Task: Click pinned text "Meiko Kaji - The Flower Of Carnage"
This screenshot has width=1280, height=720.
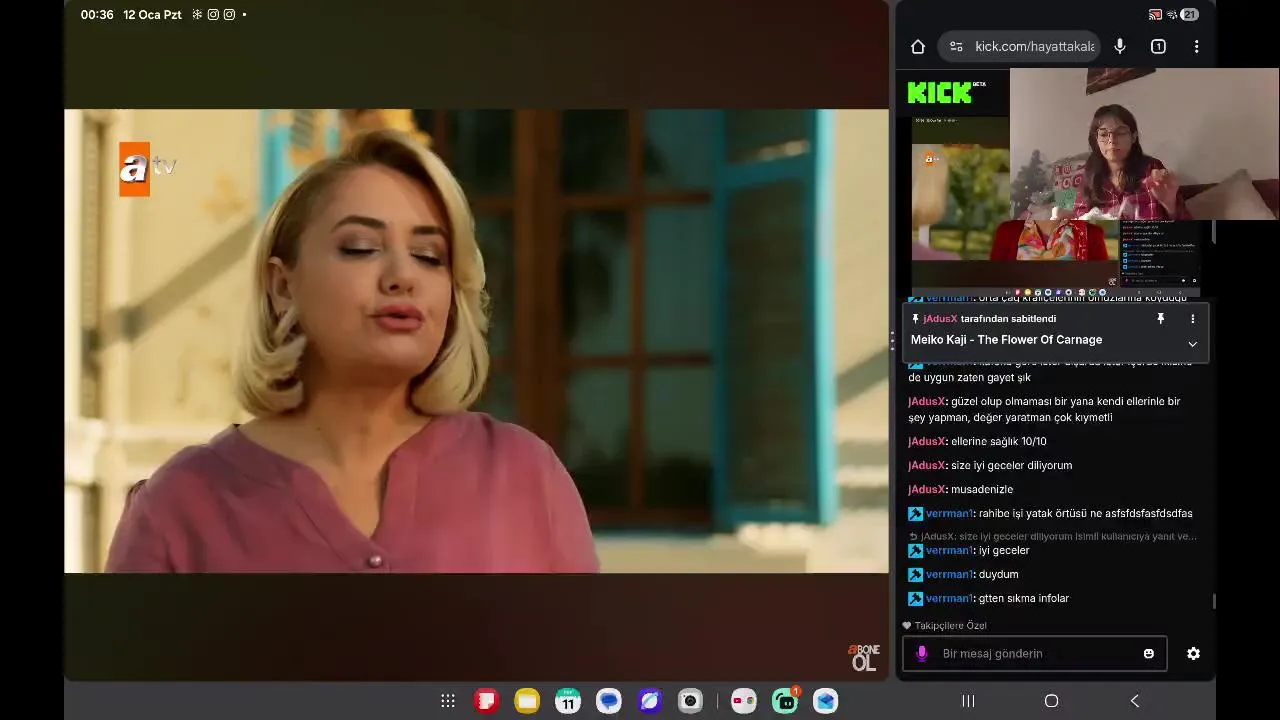Action: (1006, 340)
